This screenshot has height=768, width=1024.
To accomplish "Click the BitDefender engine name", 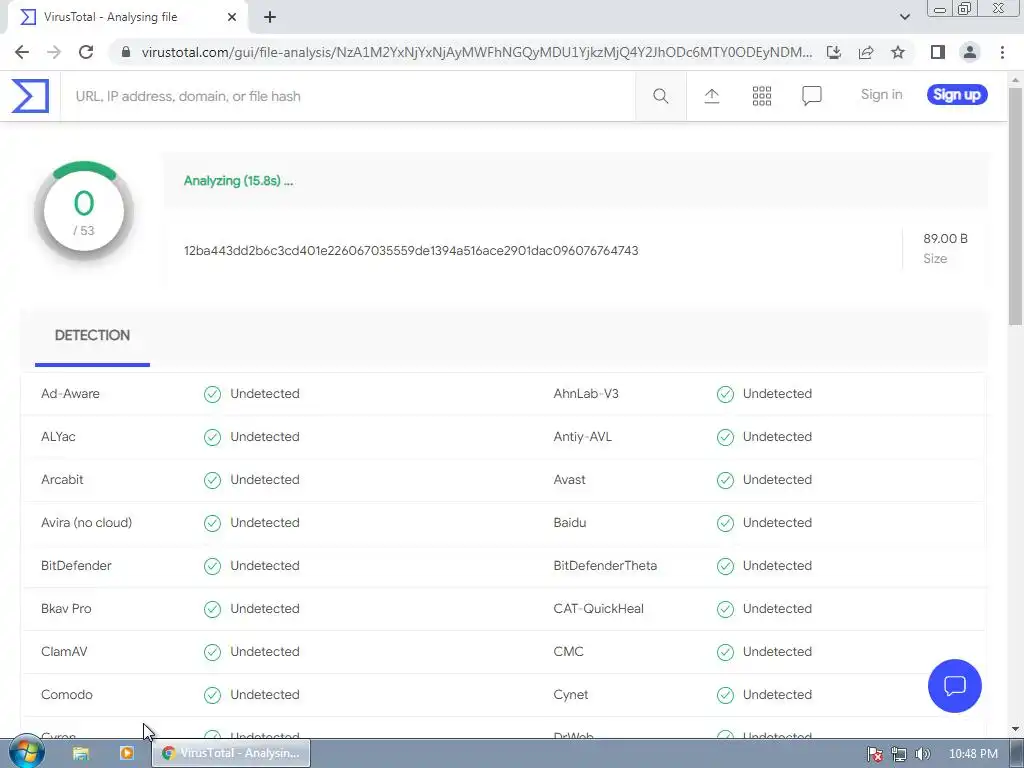I will click(76, 566).
